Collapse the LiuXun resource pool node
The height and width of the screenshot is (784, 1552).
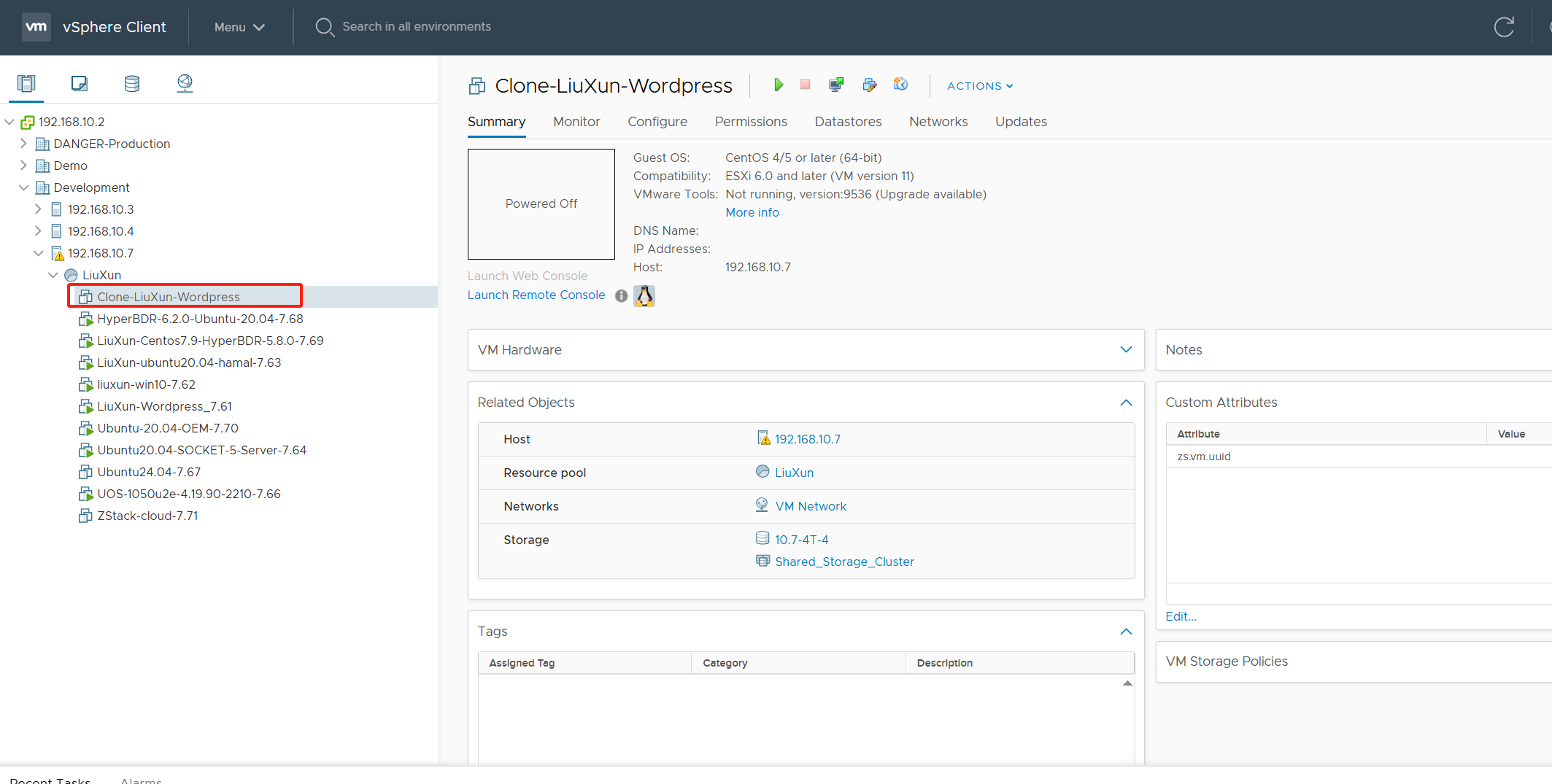tap(53, 275)
